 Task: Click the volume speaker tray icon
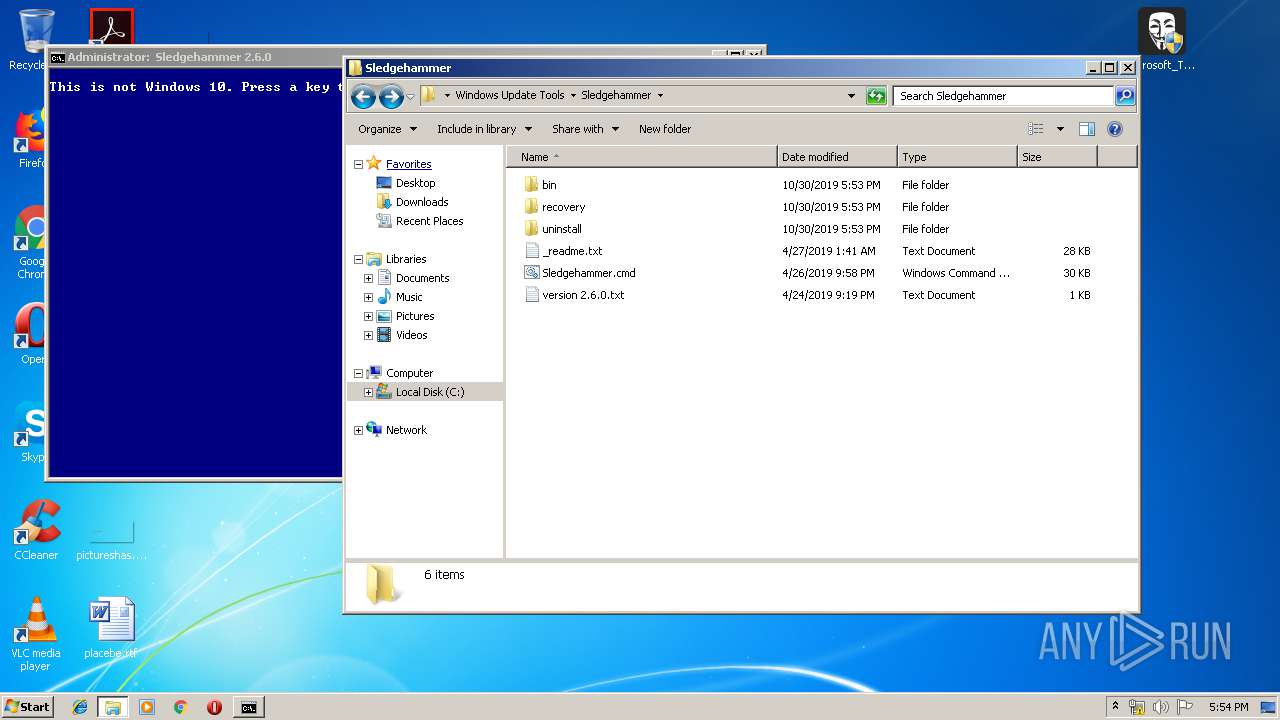point(1161,707)
